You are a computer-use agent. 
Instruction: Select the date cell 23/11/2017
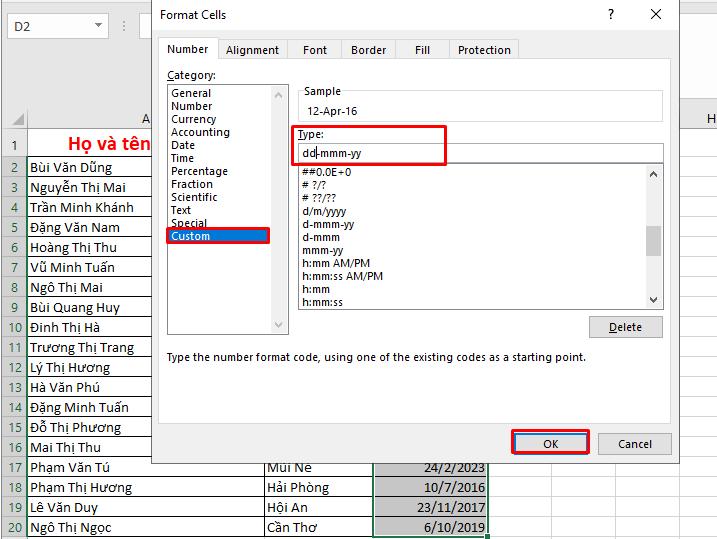tap(431, 507)
